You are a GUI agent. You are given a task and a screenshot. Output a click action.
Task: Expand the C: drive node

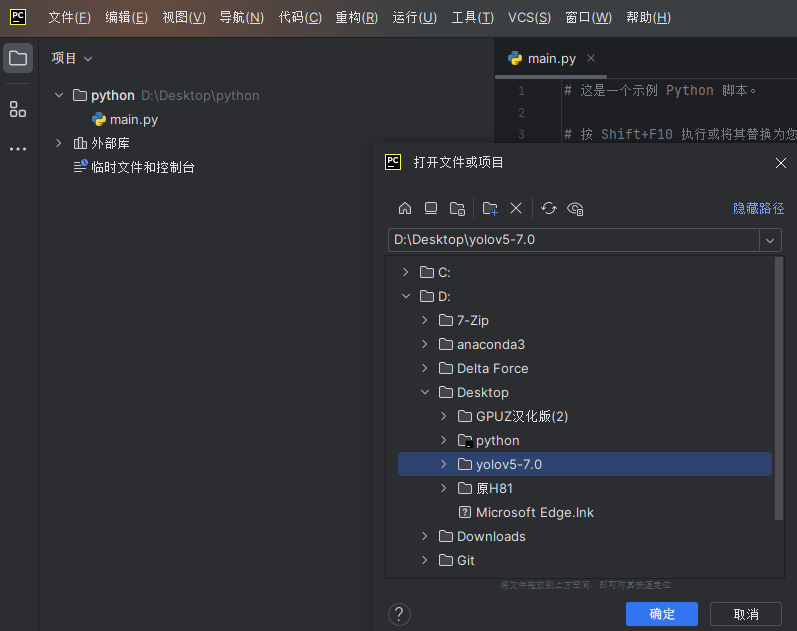(406, 272)
